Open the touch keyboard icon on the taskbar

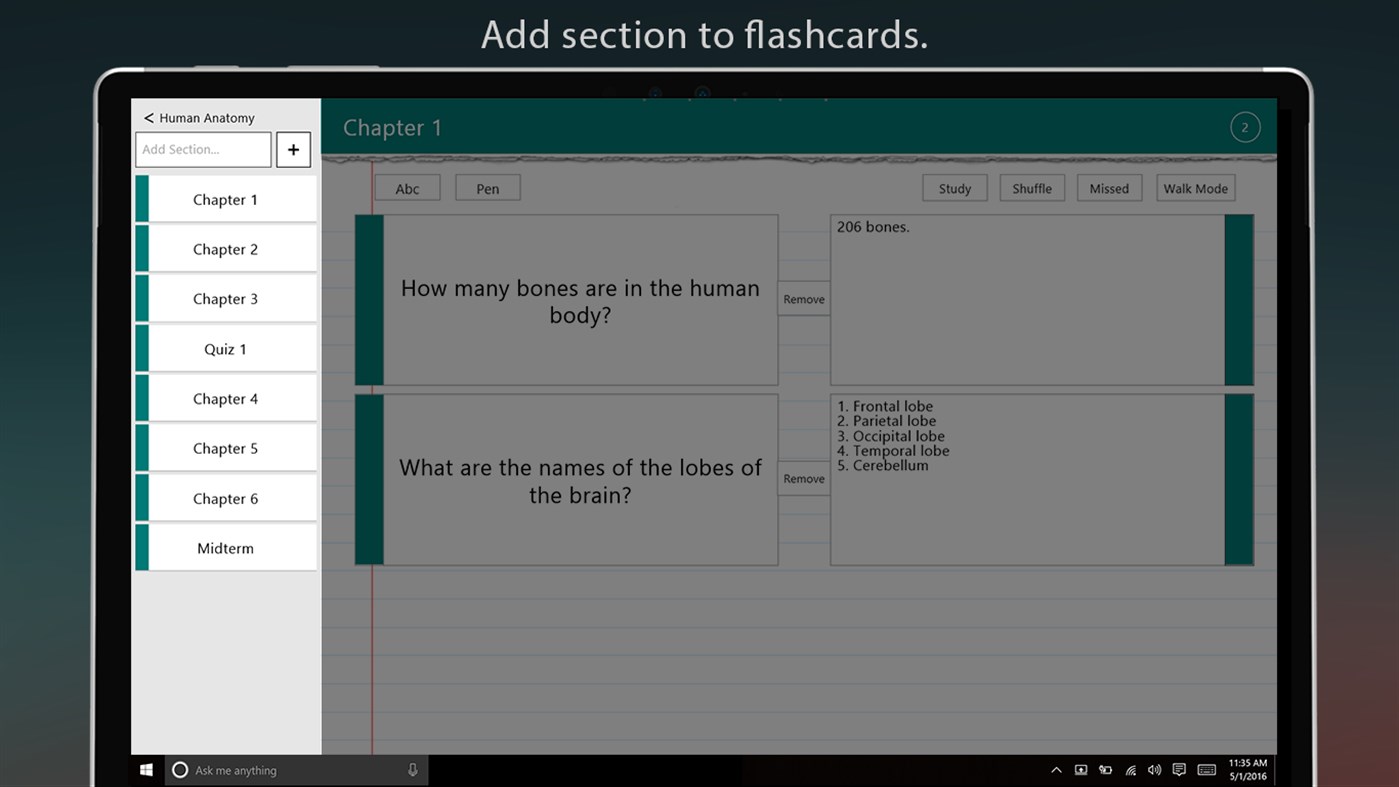pyautogui.click(x=1206, y=770)
